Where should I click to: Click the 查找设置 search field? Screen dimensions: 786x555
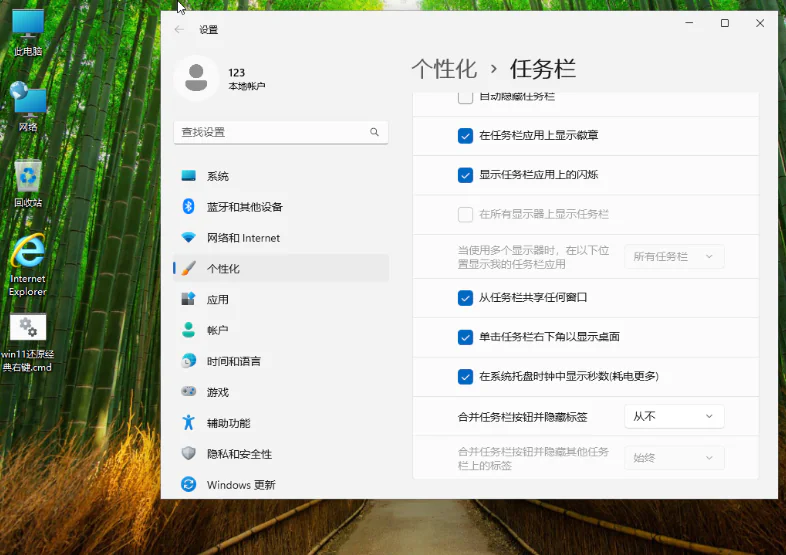click(281, 132)
